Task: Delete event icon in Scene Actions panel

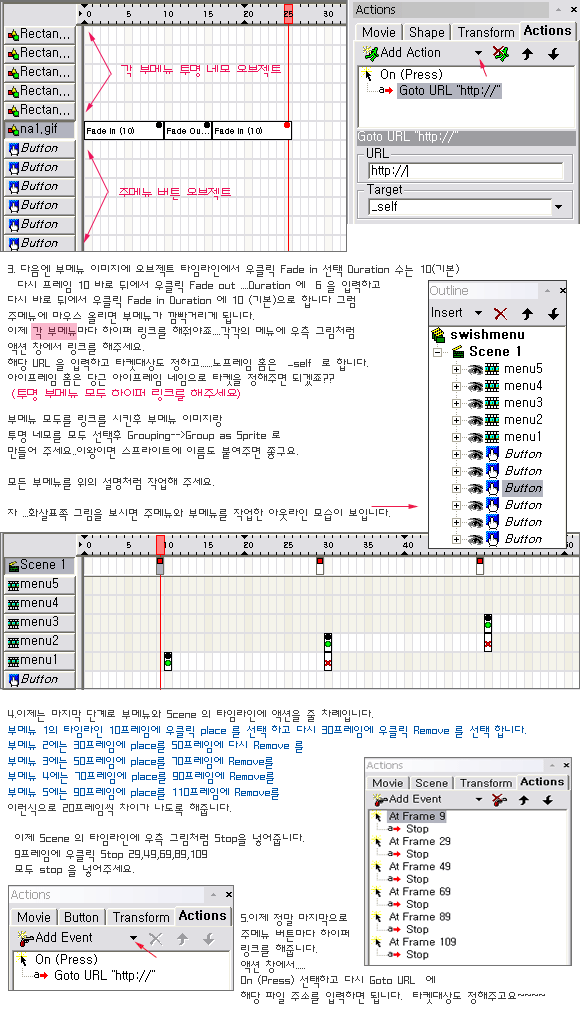Action: coord(499,800)
